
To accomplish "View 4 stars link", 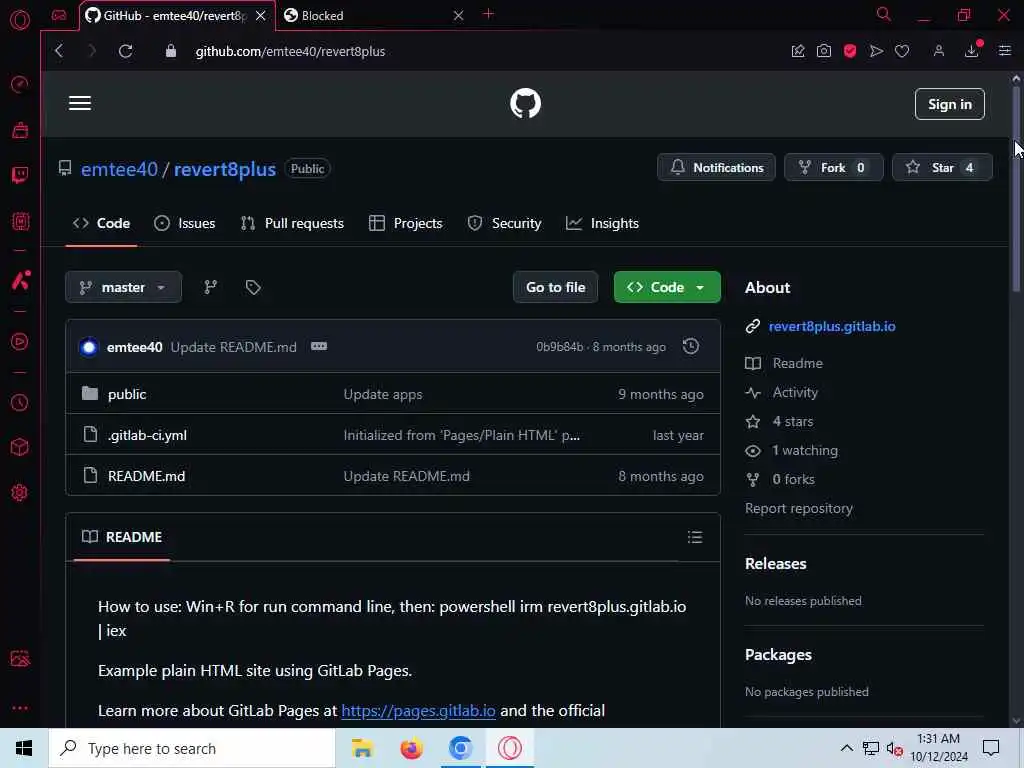I will [x=793, y=421].
